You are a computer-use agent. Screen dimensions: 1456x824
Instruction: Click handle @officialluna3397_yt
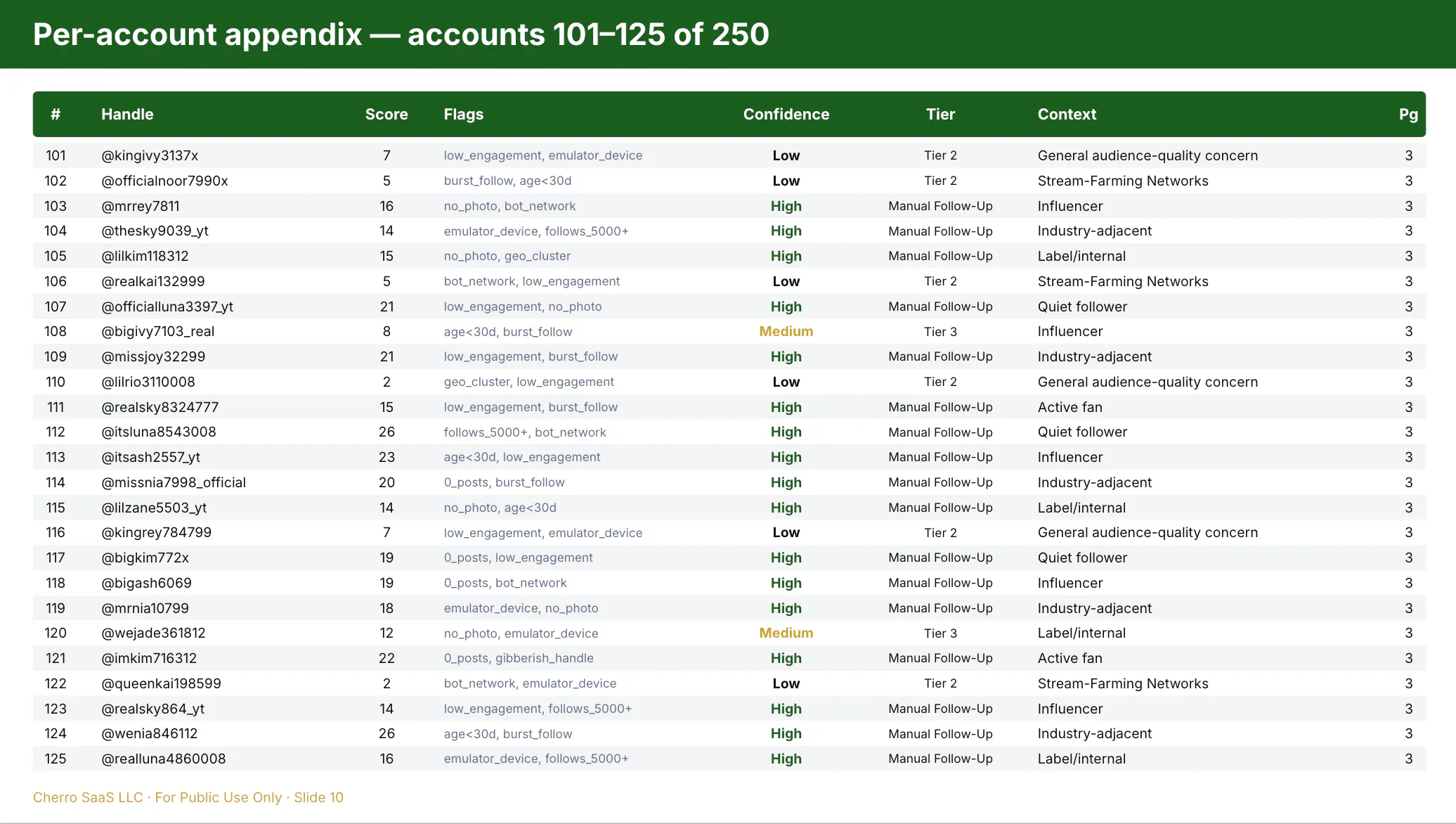tap(167, 307)
